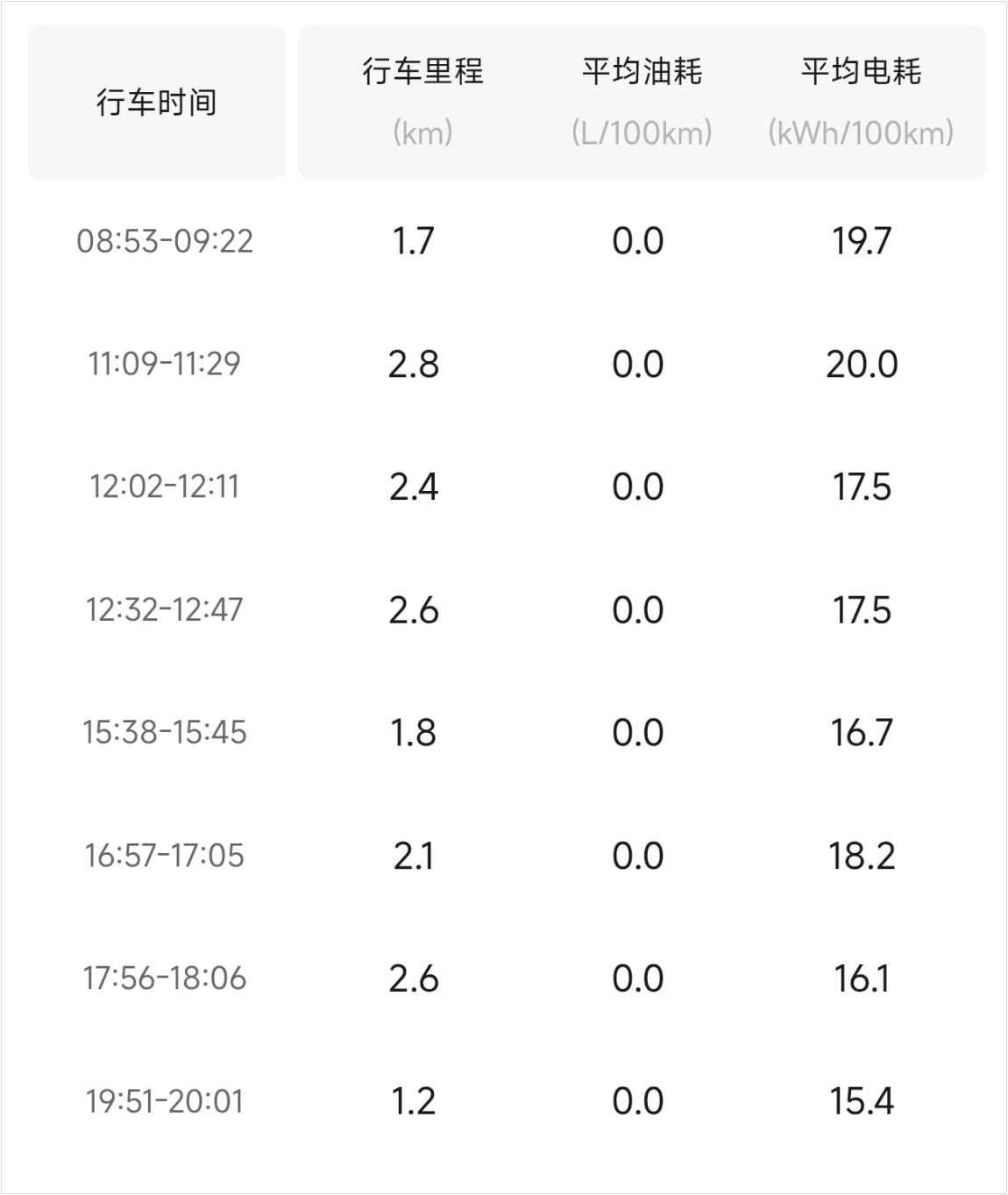
Task: Select the 1.2 km mileage value
Action: (x=414, y=1100)
